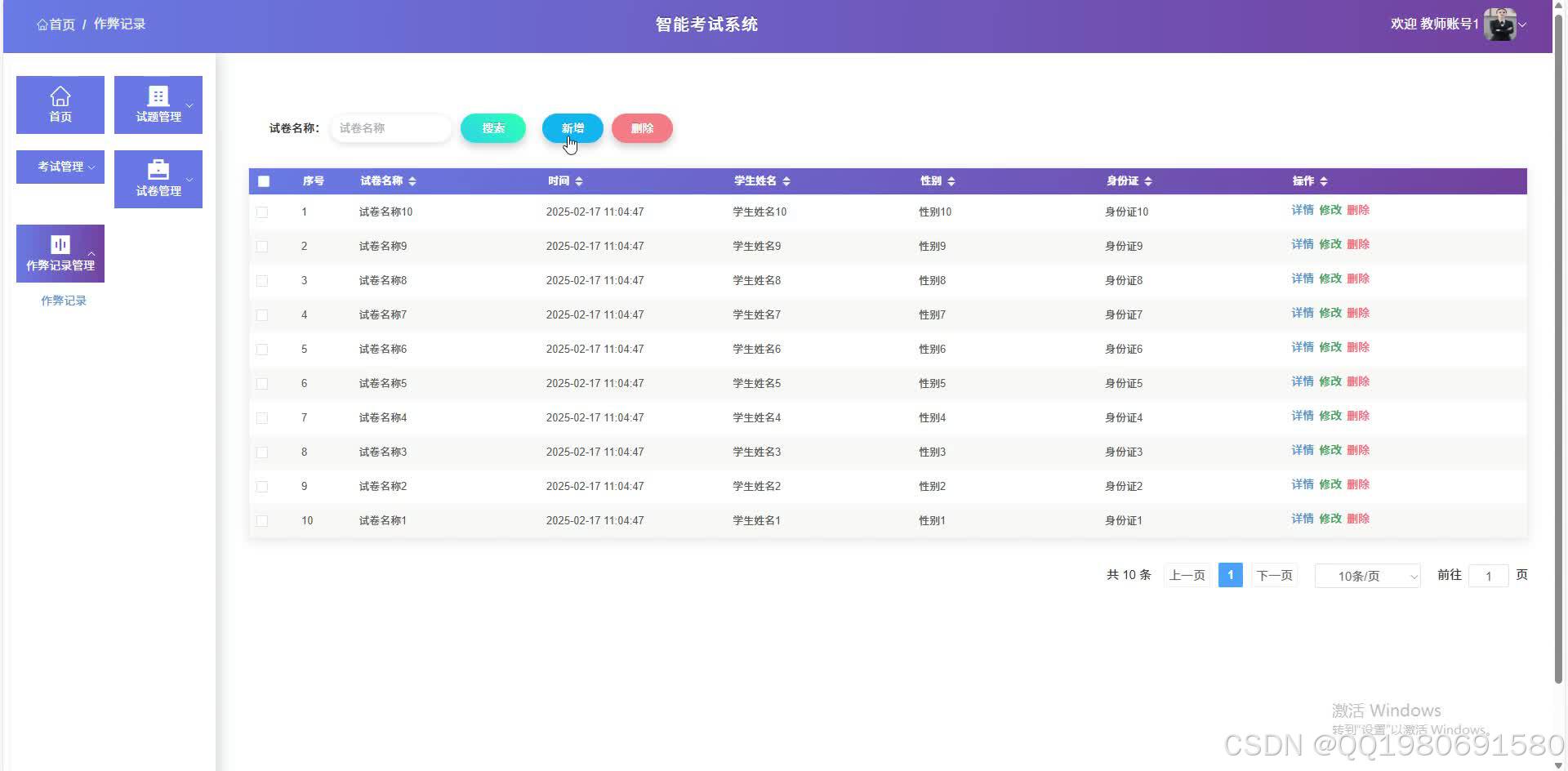Select page 1 in pagination
Image resolution: width=1568 pixels, height=771 pixels.
click(x=1231, y=575)
